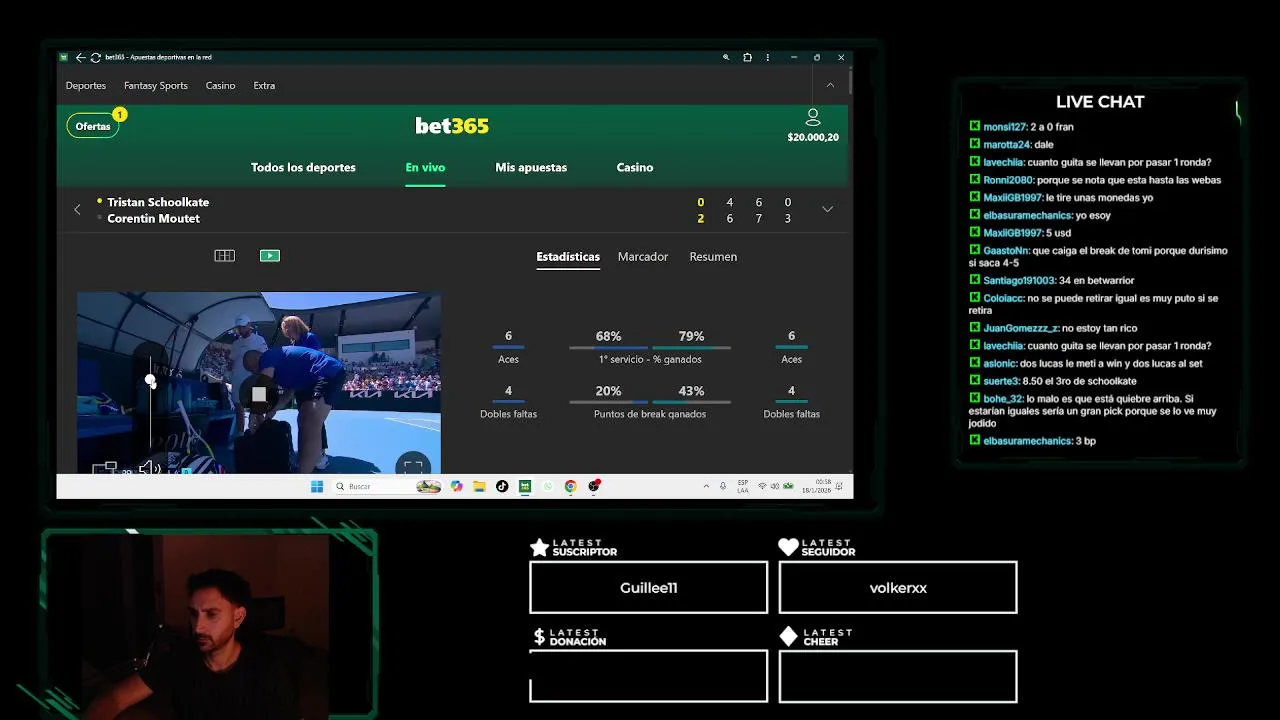Select the Estadísticas tab
The image size is (1280, 720).
pyautogui.click(x=568, y=257)
